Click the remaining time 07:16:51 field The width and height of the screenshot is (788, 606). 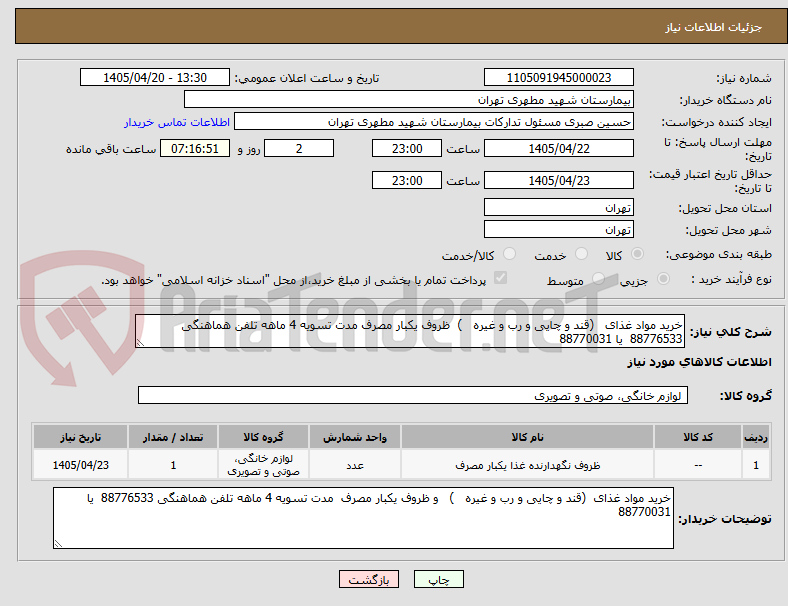click(x=195, y=149)
